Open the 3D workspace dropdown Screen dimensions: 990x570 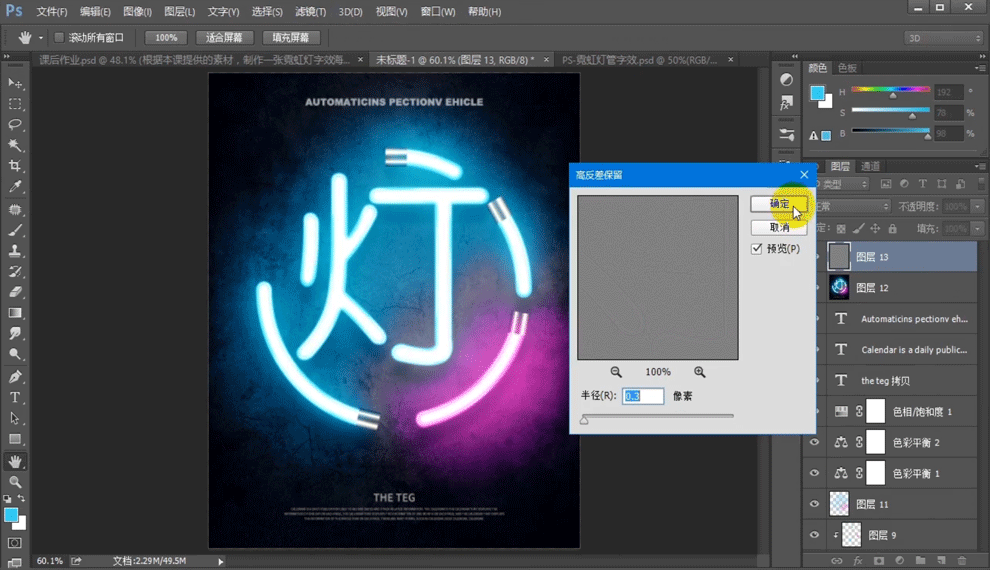943,38
